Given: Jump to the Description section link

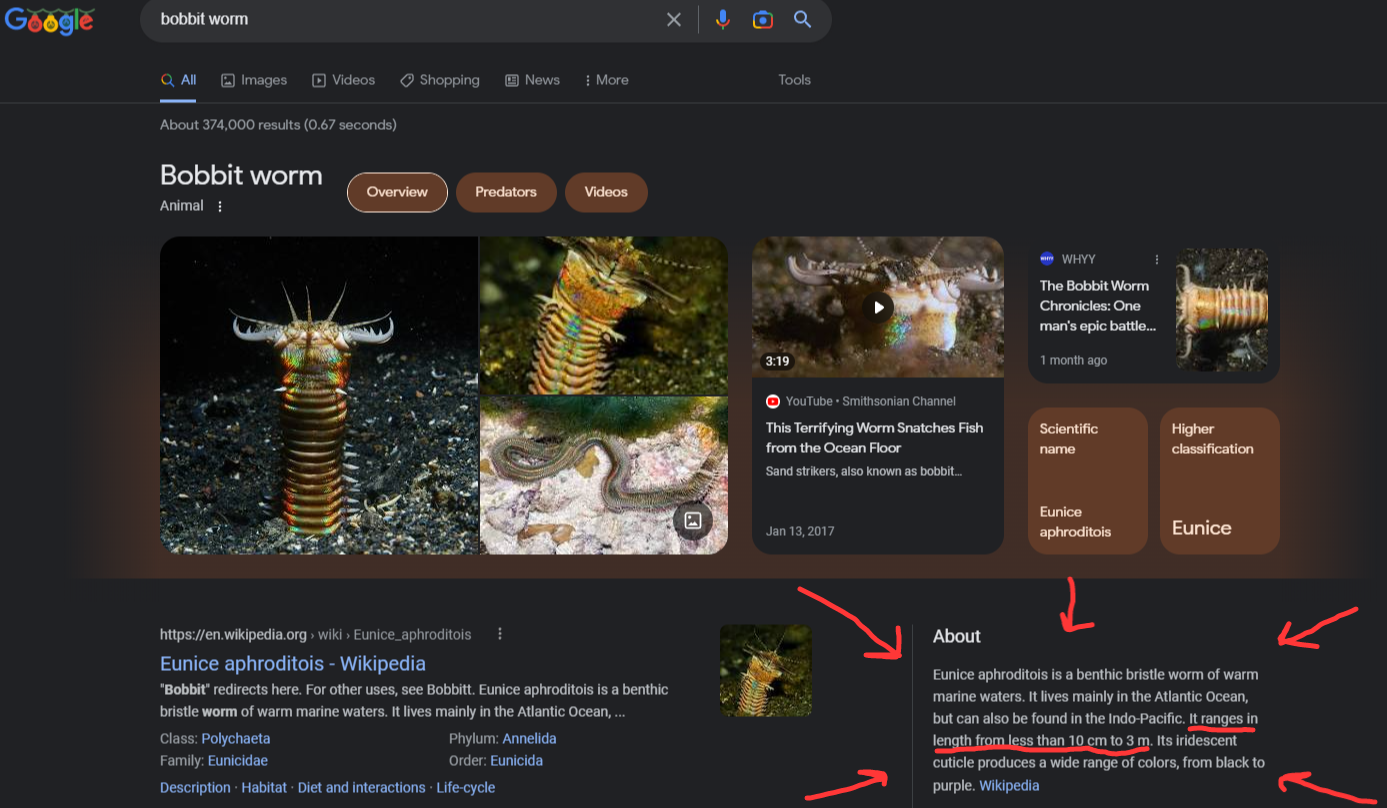Looking at the screenshot, I should (x=195, y=788).
